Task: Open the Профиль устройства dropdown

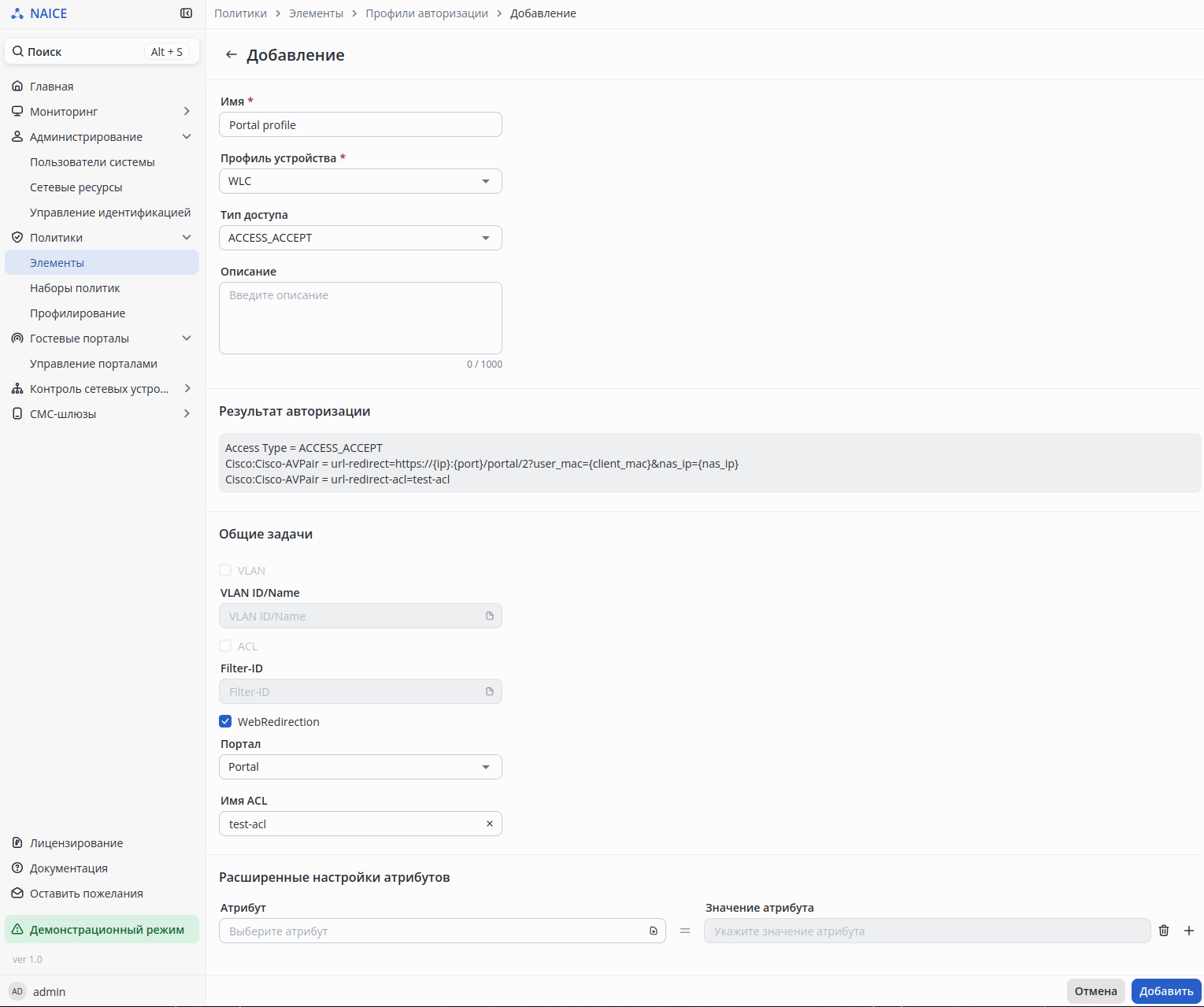Action: coord(360,181)
